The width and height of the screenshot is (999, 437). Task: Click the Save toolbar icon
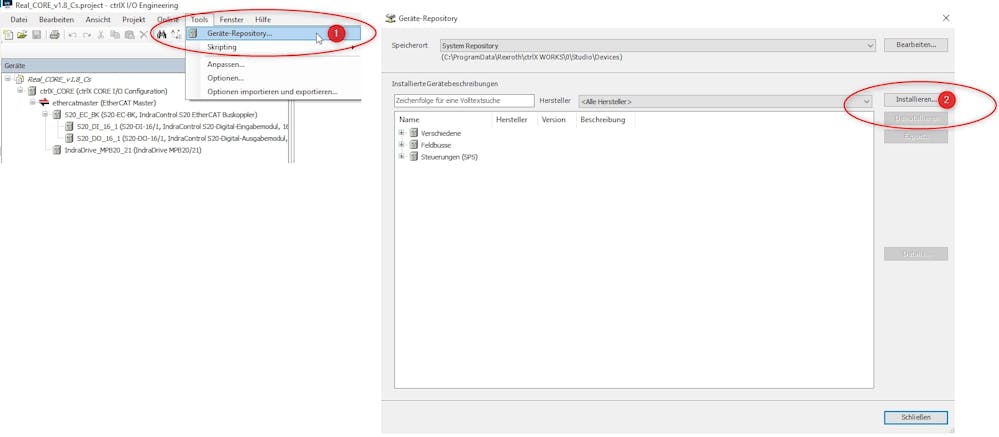[x=37, y=35]
